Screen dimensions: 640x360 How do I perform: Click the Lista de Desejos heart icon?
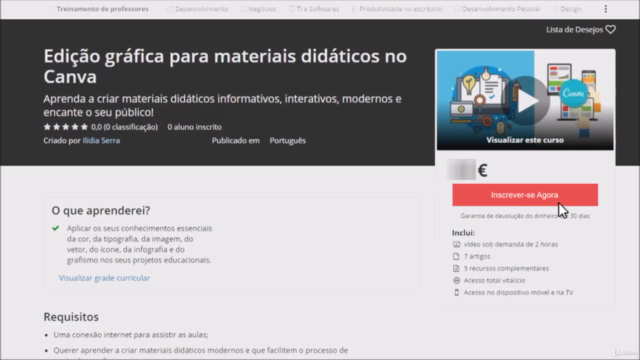(x=611, y=29)
